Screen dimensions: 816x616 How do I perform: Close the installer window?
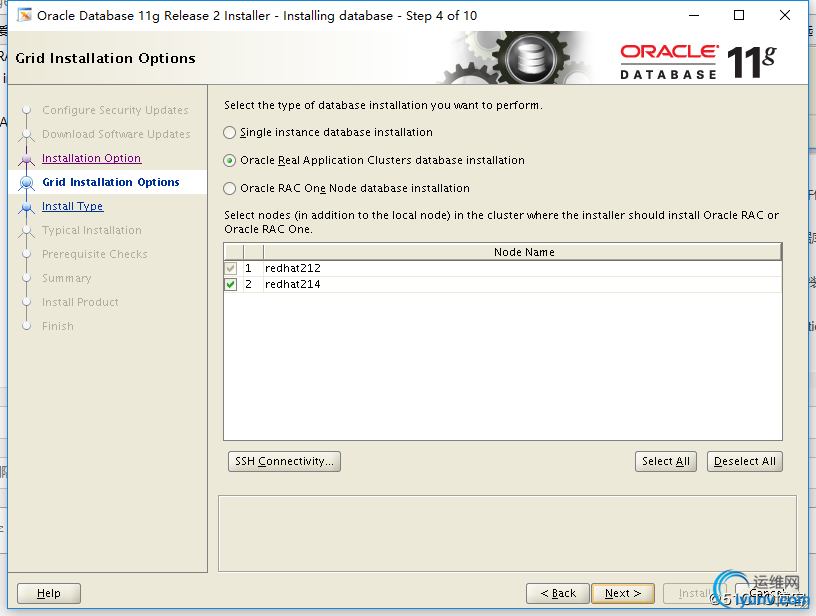785,16
